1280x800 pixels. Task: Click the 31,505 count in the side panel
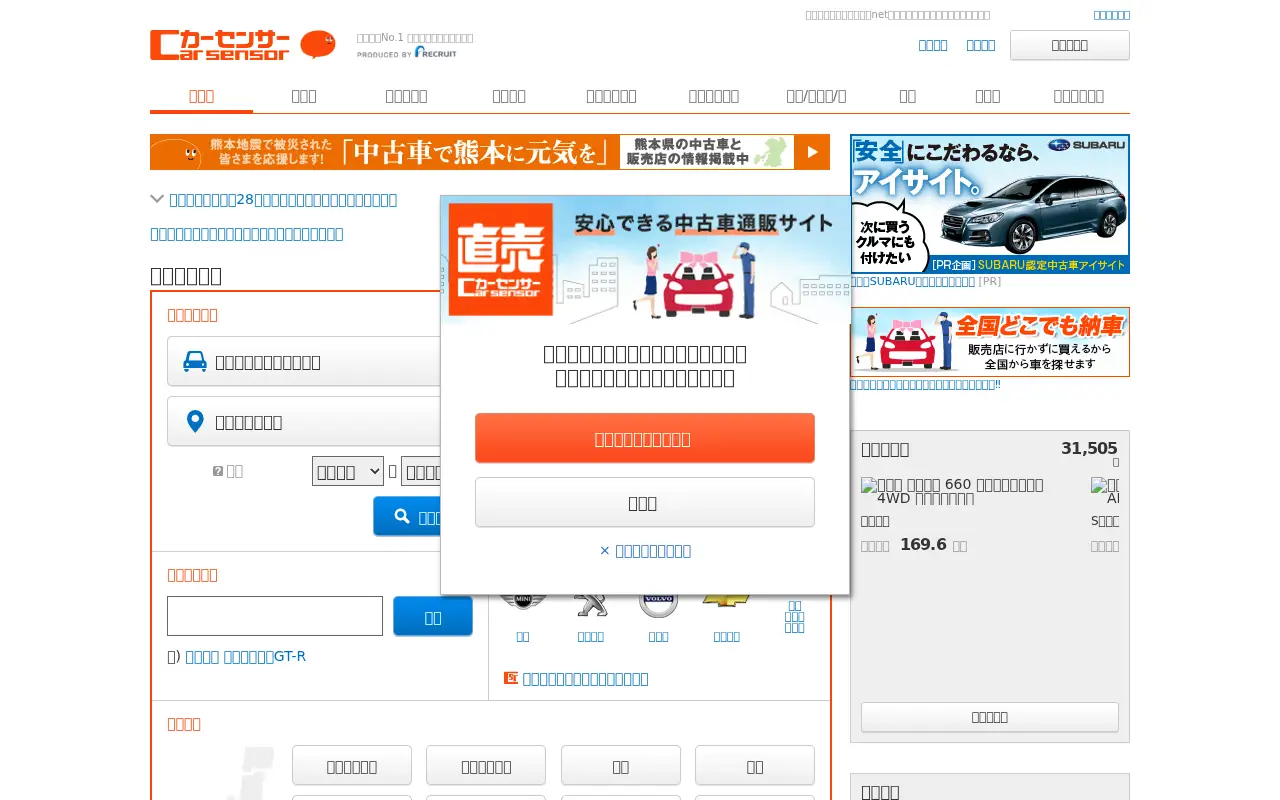coord(1089,449)
